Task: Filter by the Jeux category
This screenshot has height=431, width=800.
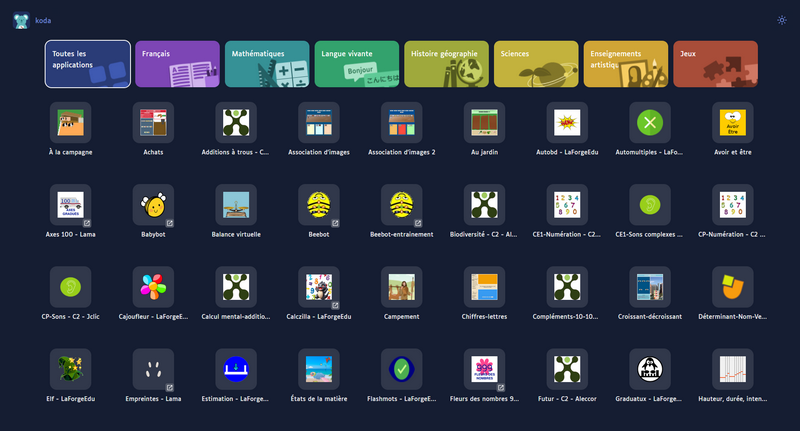Action: click(714, 64)
